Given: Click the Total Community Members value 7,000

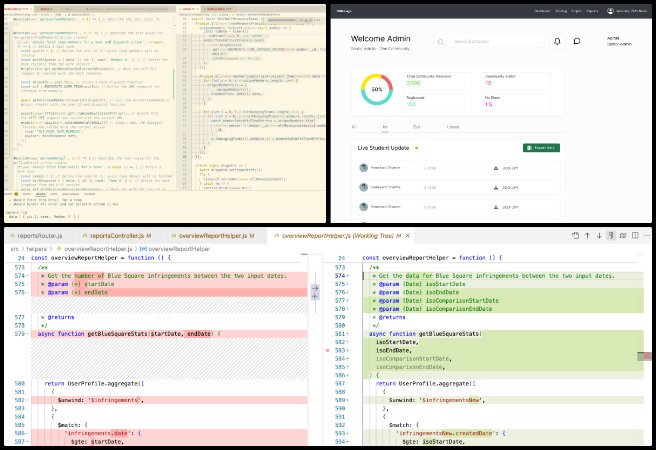Looking at the screenshot, I should click(x=413, y=83).
